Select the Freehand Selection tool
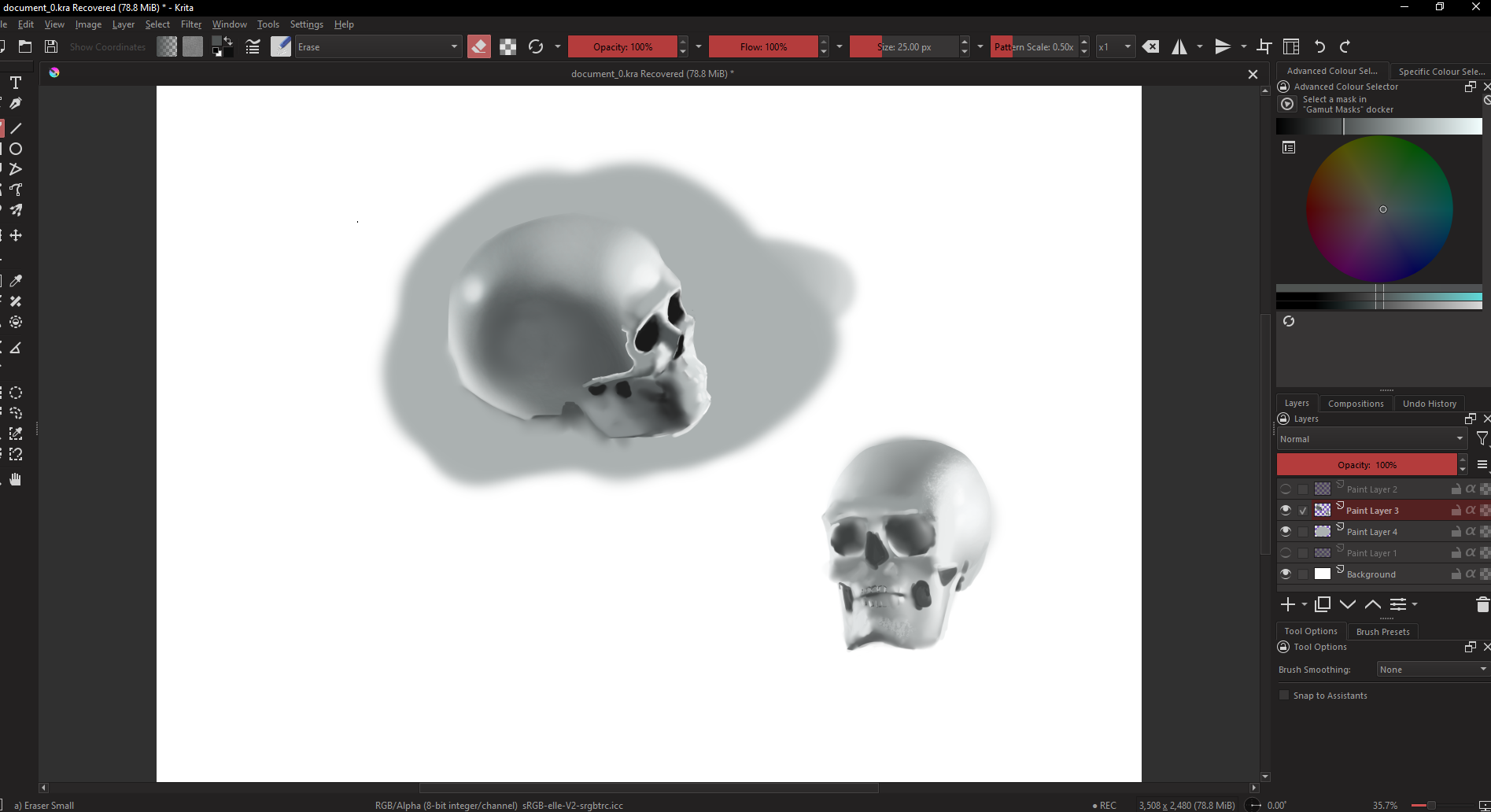This screenshot has height=812, width=1491. pos(16,413)
